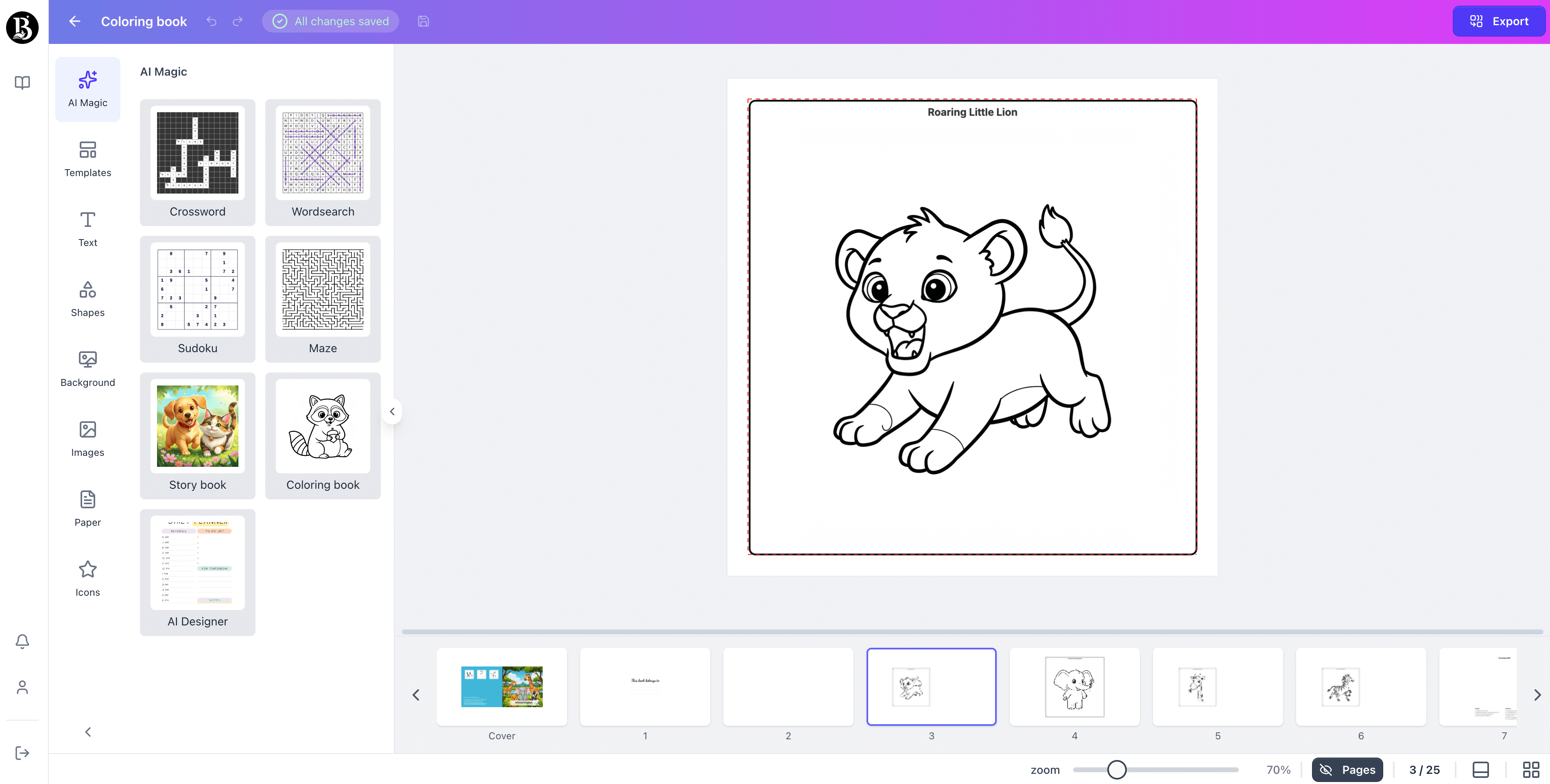Open the Images panel
Viewport: 1550px width, 784px height.
(x=87, y=438)
